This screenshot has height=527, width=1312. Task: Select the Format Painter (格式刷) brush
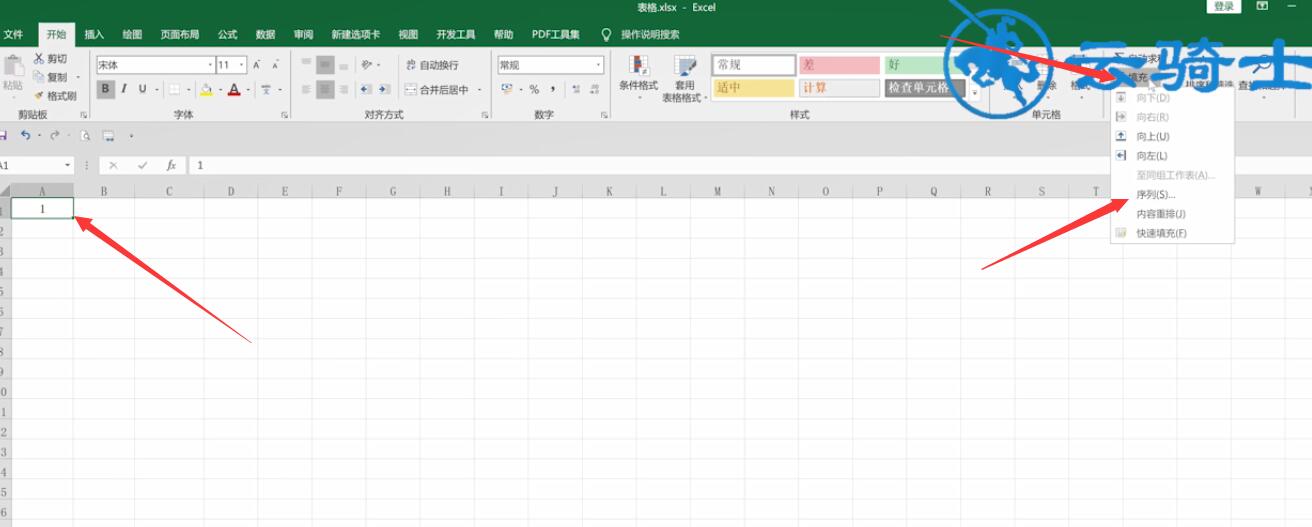click(39, 96)
